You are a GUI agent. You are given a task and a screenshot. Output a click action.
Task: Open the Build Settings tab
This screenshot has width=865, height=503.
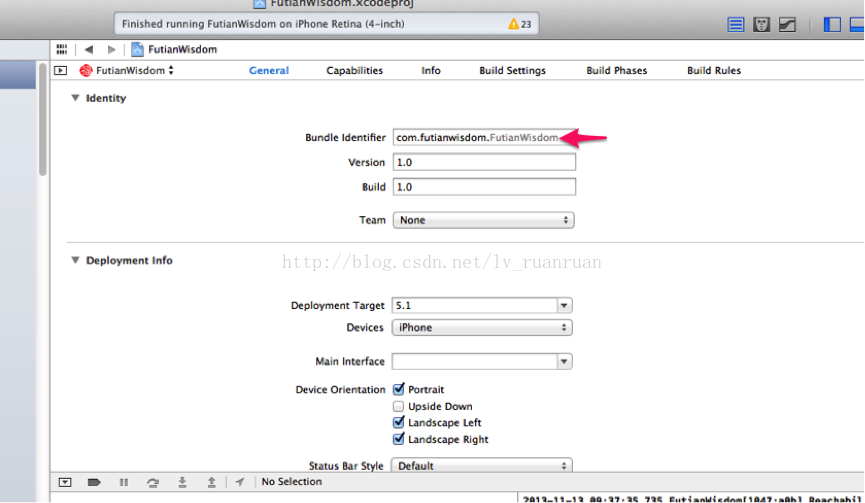[x=512, y=71]
